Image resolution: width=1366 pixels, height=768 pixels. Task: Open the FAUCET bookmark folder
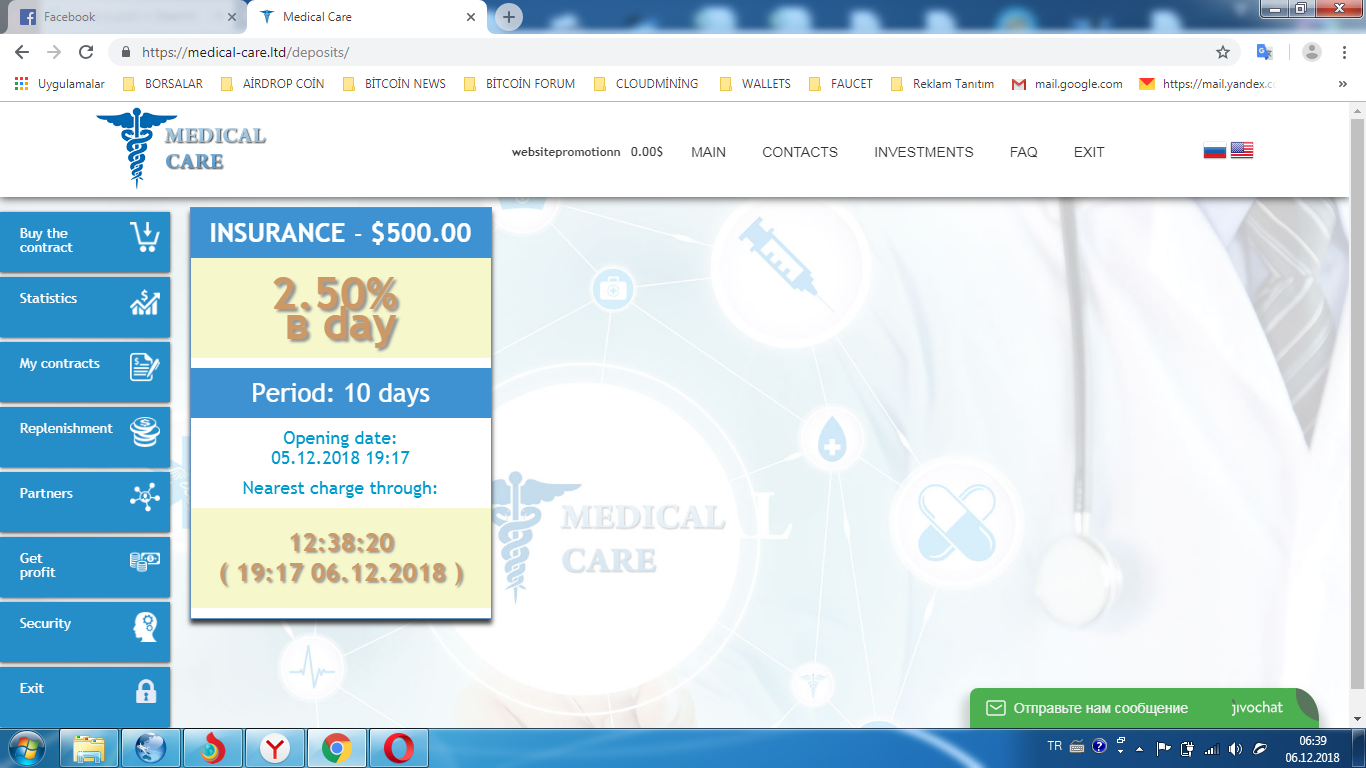point(841,84)
